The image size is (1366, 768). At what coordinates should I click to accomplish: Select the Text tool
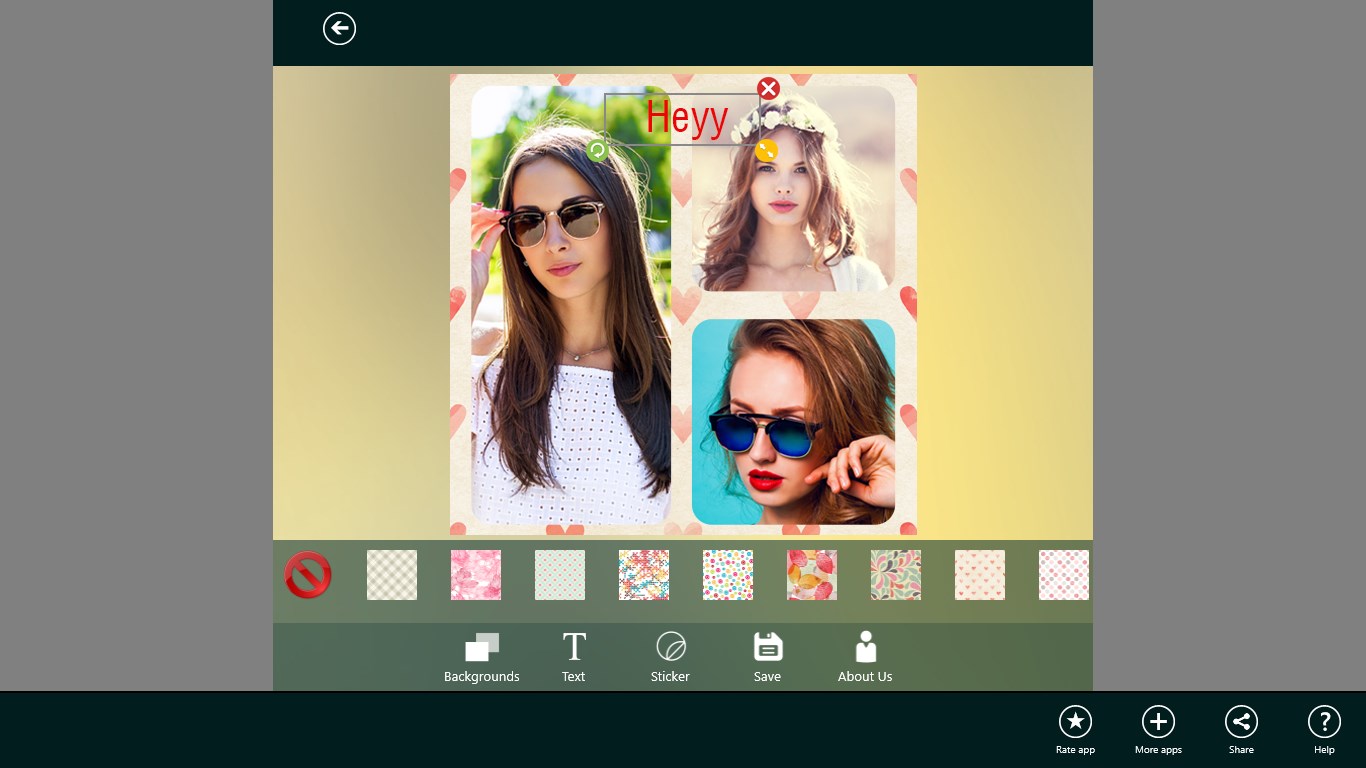(573, 656)
